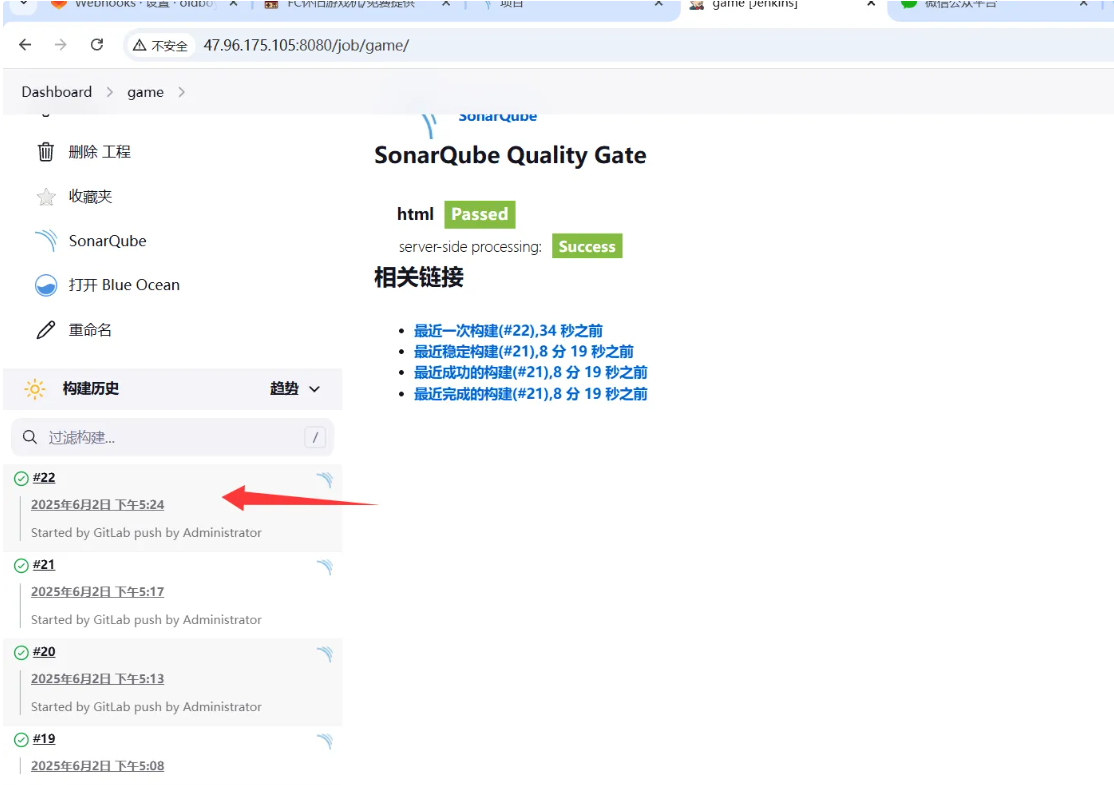This screenshot has height=785, width=1114.
Task: Click the 构建历史 header
Action: point(91,389)
